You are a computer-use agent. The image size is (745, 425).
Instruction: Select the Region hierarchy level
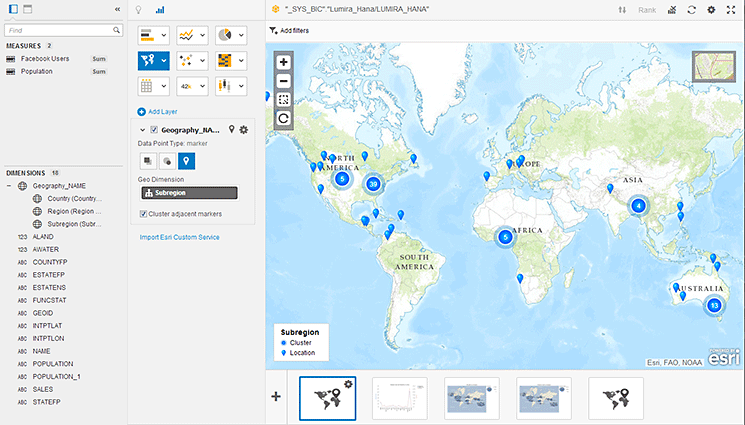coord(74,211)
